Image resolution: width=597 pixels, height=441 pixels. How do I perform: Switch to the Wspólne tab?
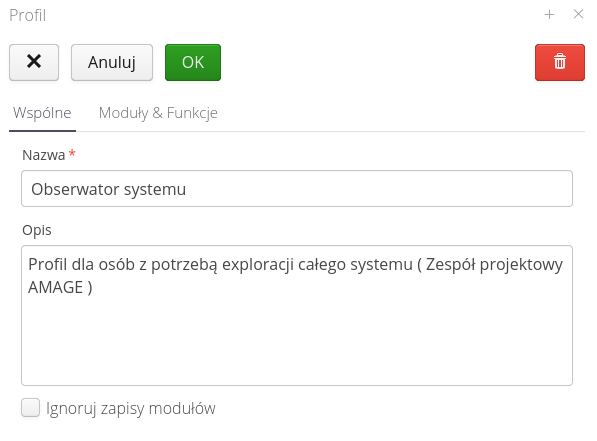point(42,113)
